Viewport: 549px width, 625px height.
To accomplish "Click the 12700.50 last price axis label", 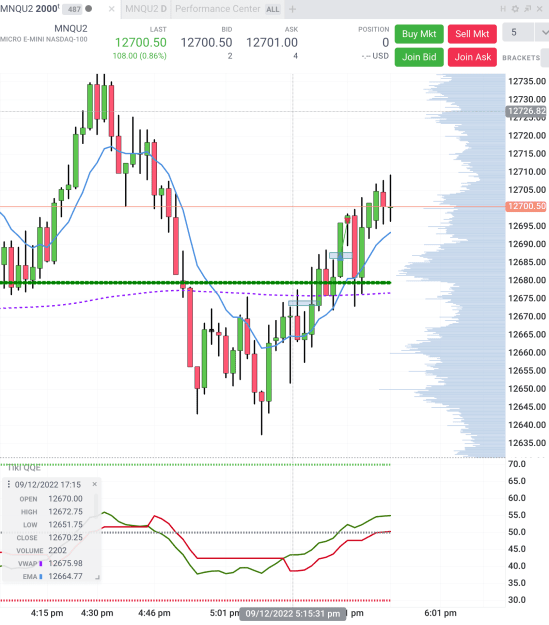I will click(526, 206).
